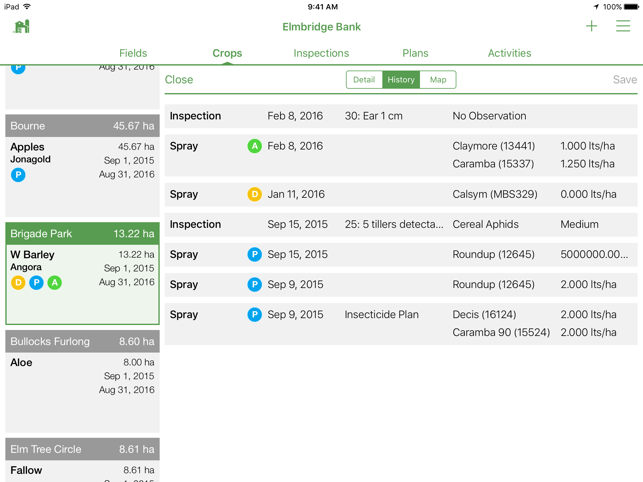This screenshot has width=643, height=482.
Task: Select the History segment
Action: [x=401, y=80]
